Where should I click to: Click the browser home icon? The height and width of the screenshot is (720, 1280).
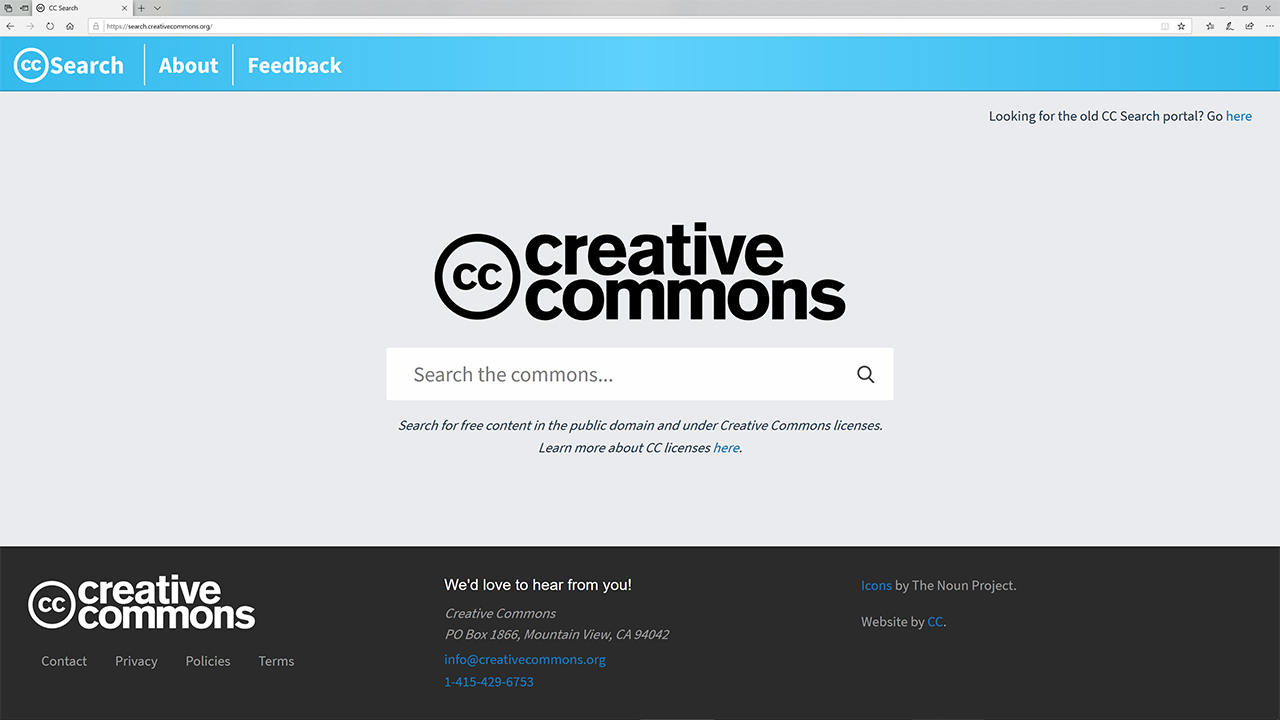(70, 26)
